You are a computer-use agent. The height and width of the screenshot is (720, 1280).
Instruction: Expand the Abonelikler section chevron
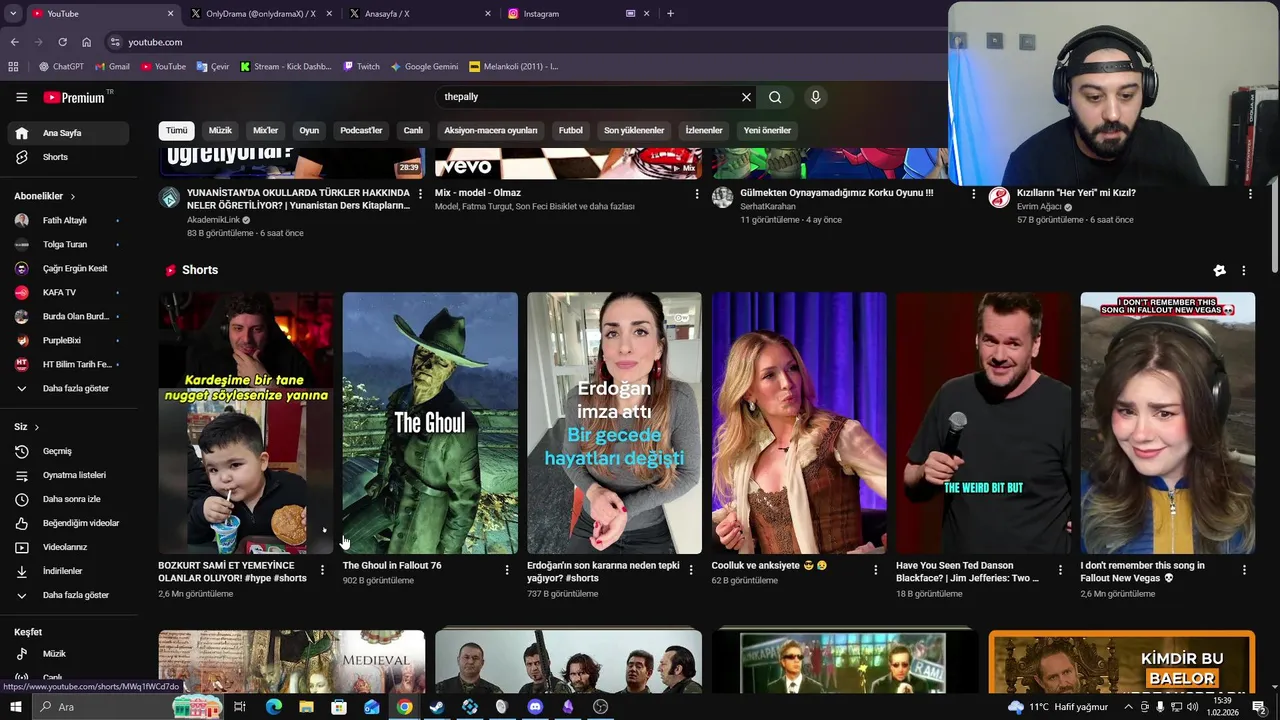click(x=72, y=196)
